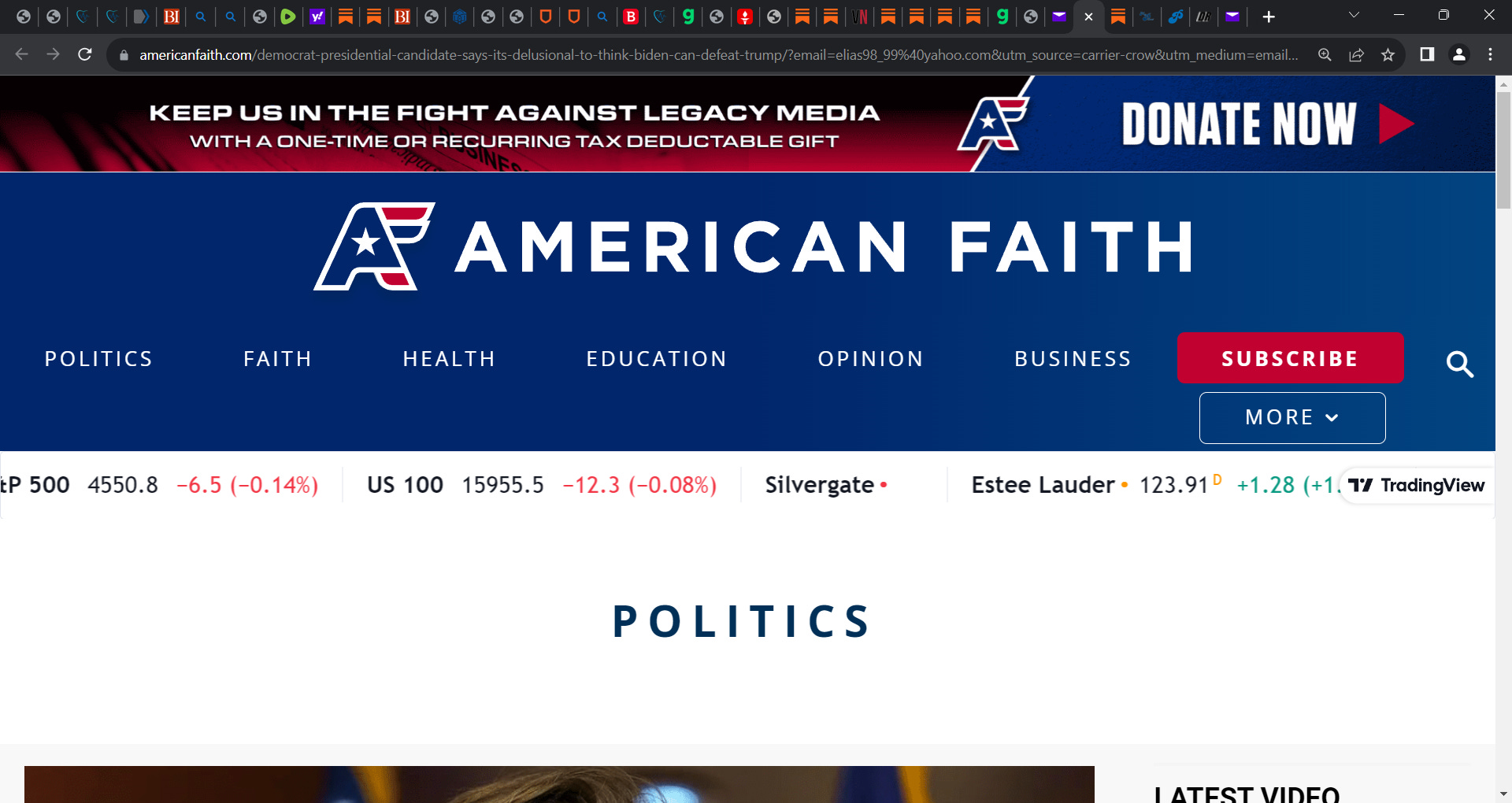Click the American Faith site title
Viewport: 1512px width, 803px height.
point(825,247)
